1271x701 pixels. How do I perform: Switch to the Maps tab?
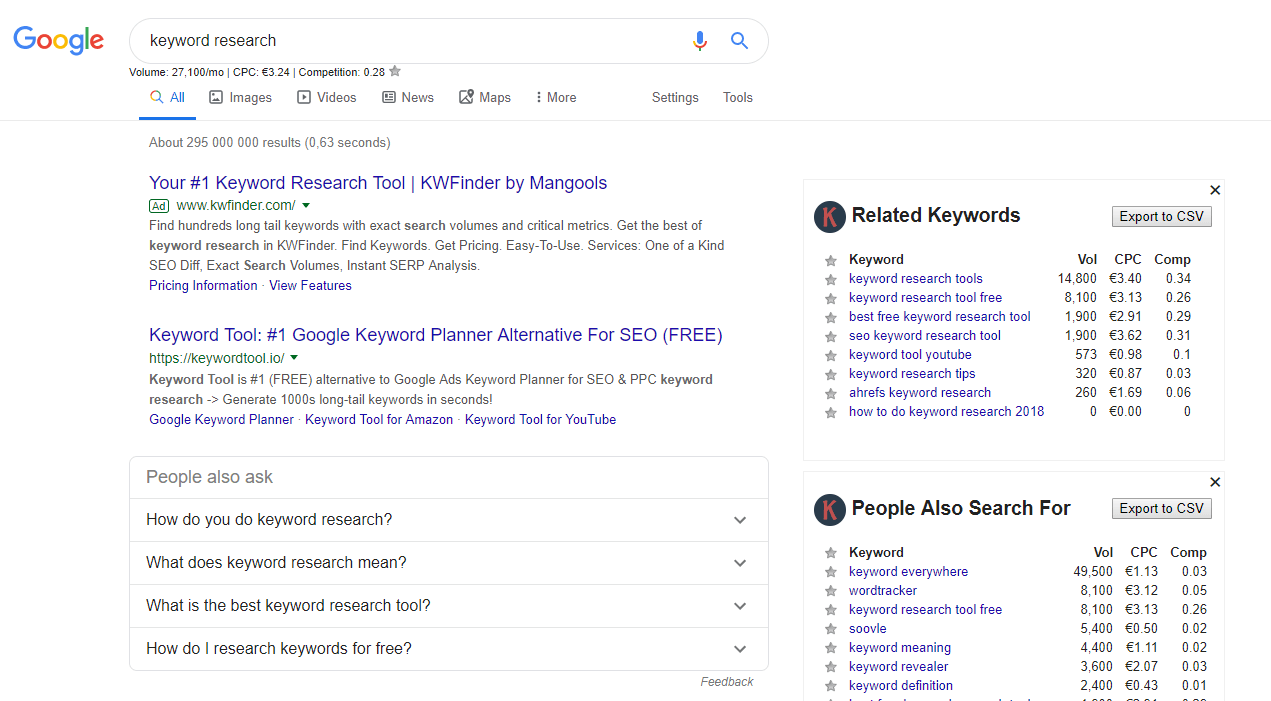485,98
